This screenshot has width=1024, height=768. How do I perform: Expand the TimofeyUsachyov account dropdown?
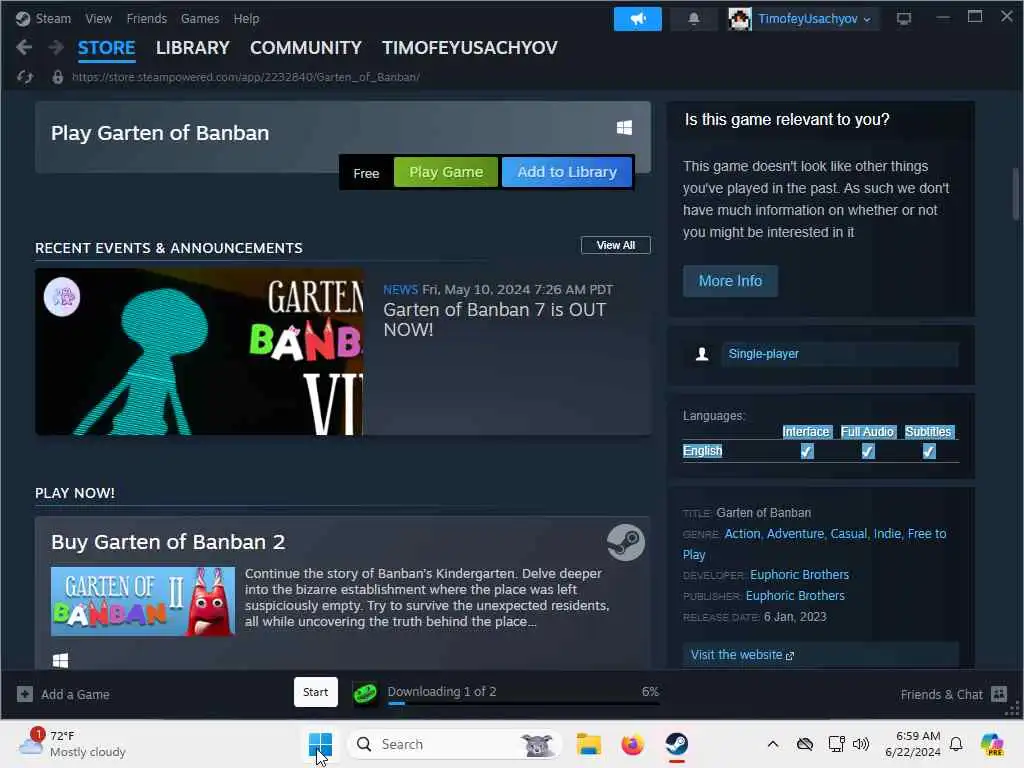(867, 20)
